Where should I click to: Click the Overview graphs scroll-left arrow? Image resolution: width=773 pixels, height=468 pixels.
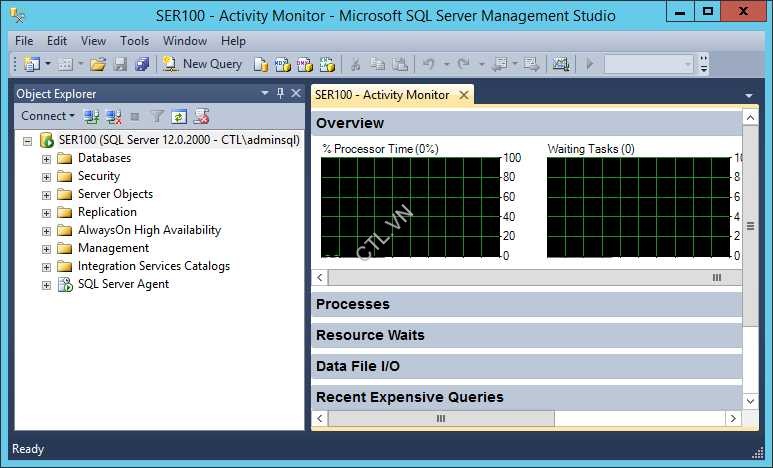coord(320,277)
